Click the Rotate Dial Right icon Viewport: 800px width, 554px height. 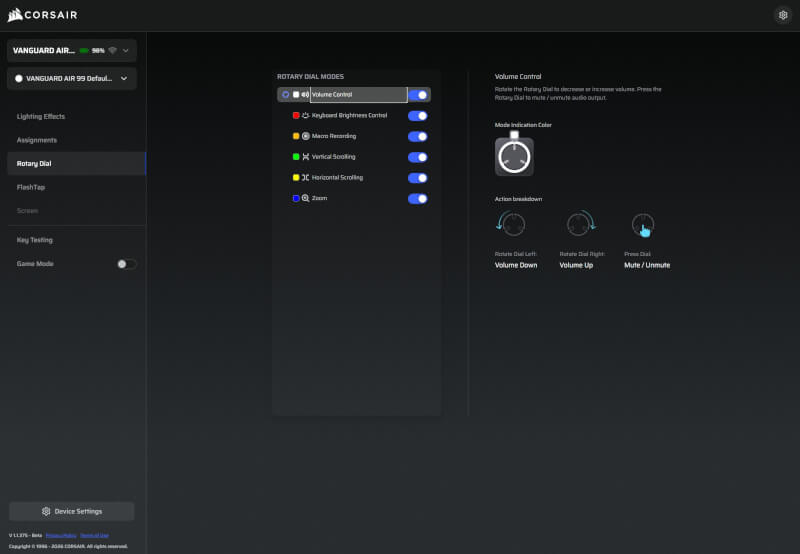[x=581, y=223]
